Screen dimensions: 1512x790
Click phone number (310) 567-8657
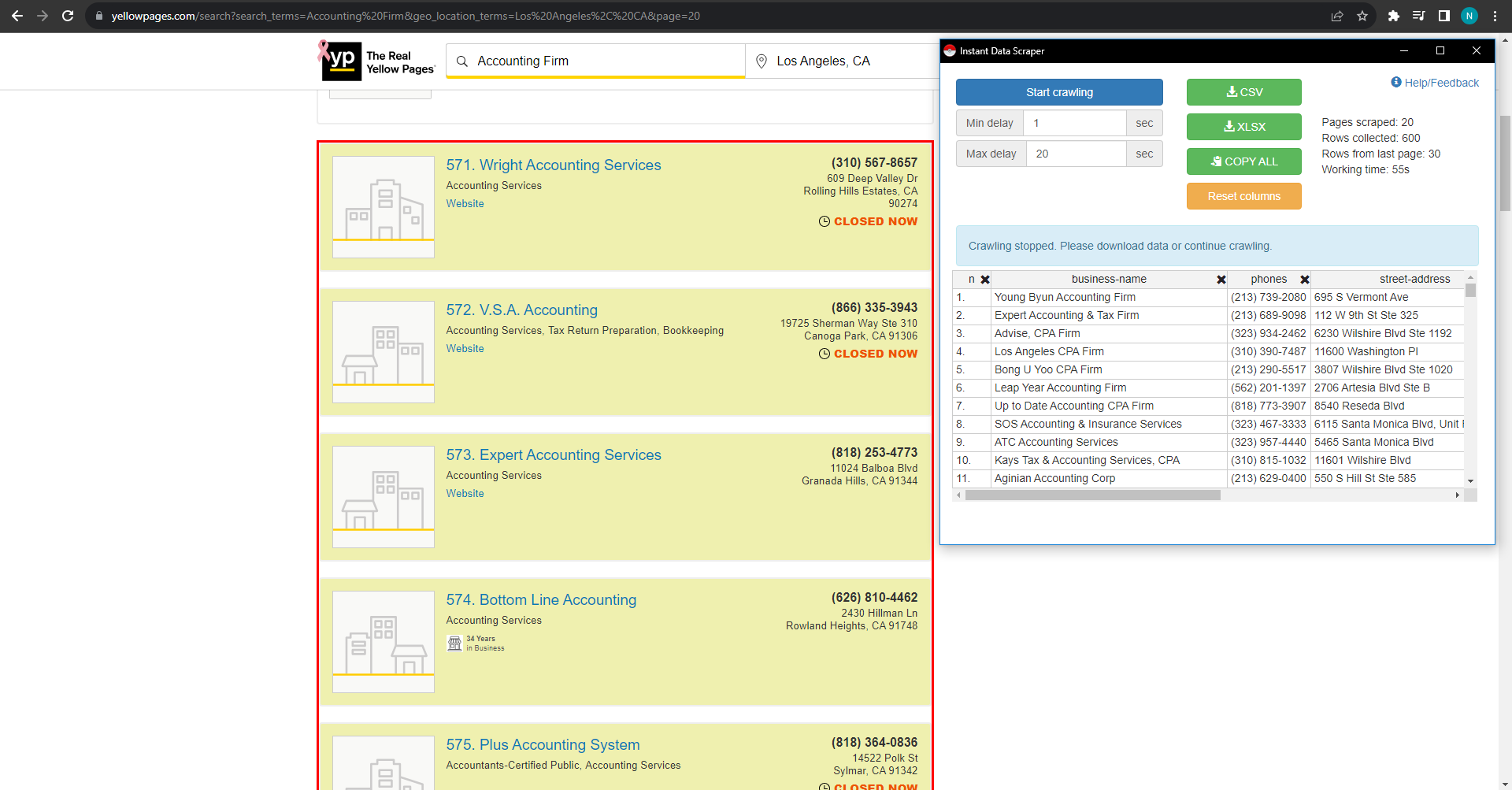pos(874,163)
